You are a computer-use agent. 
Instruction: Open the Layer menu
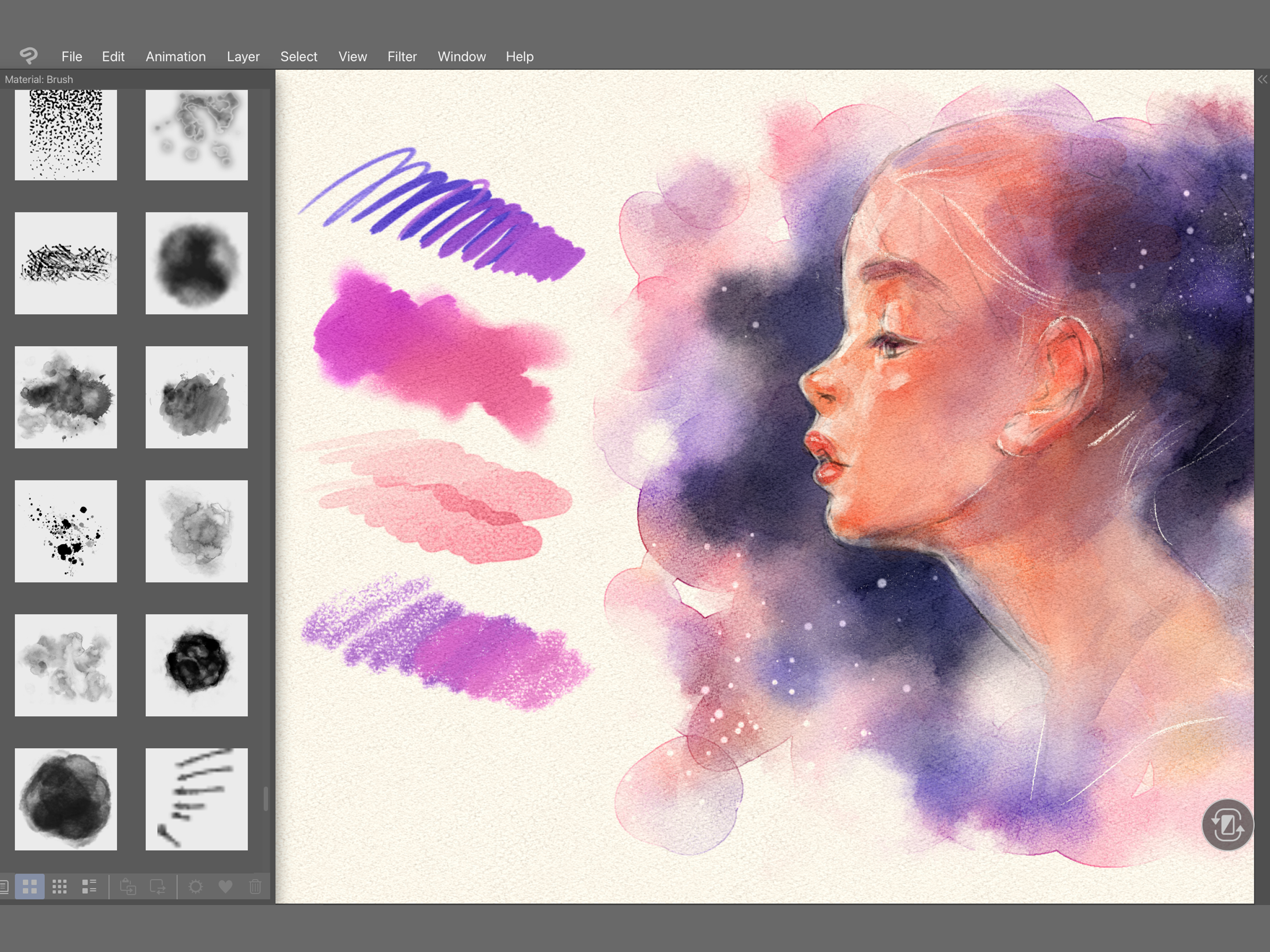tap(243, 57)
